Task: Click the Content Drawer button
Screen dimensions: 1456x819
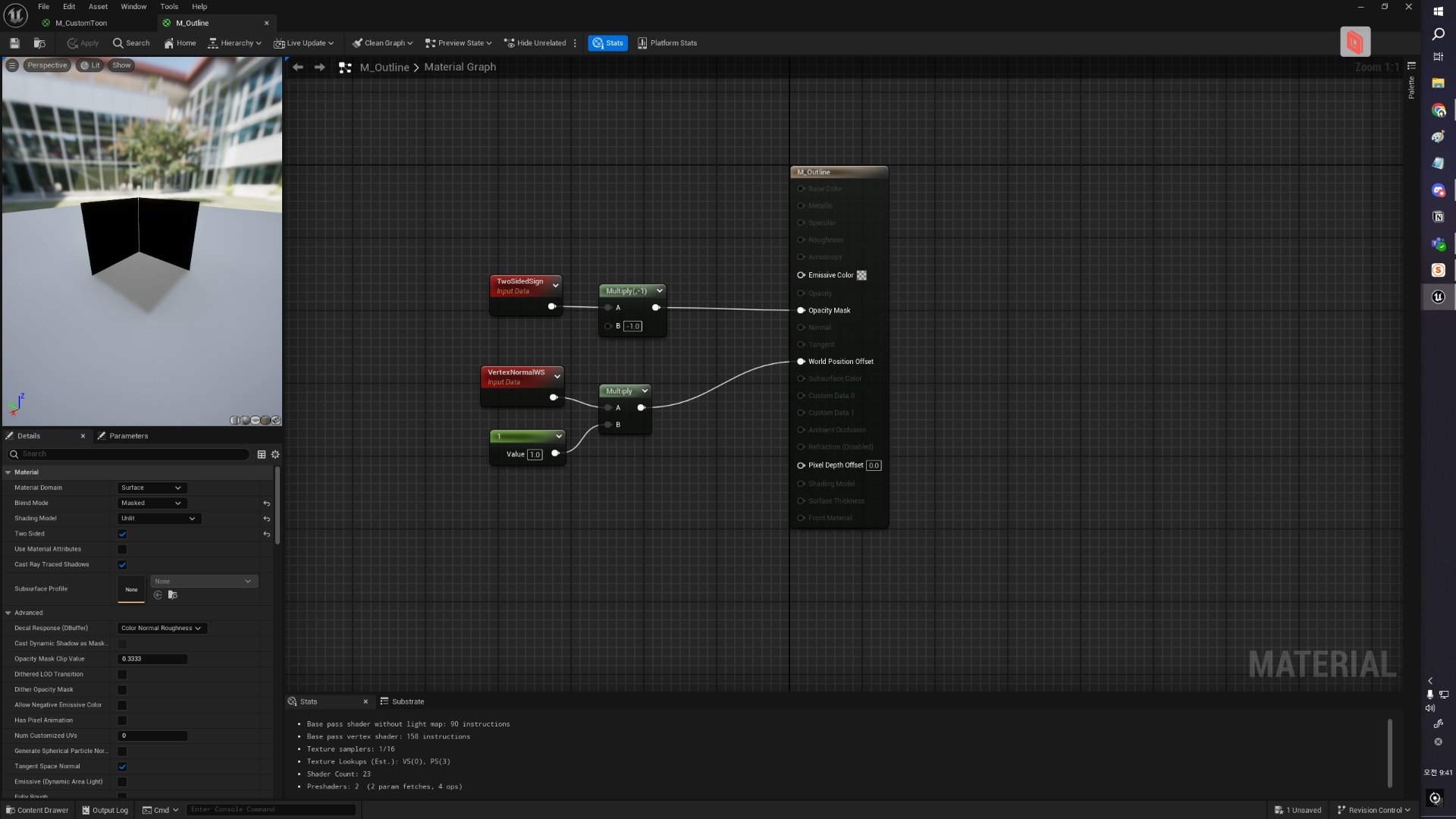Action: [37, 810]
